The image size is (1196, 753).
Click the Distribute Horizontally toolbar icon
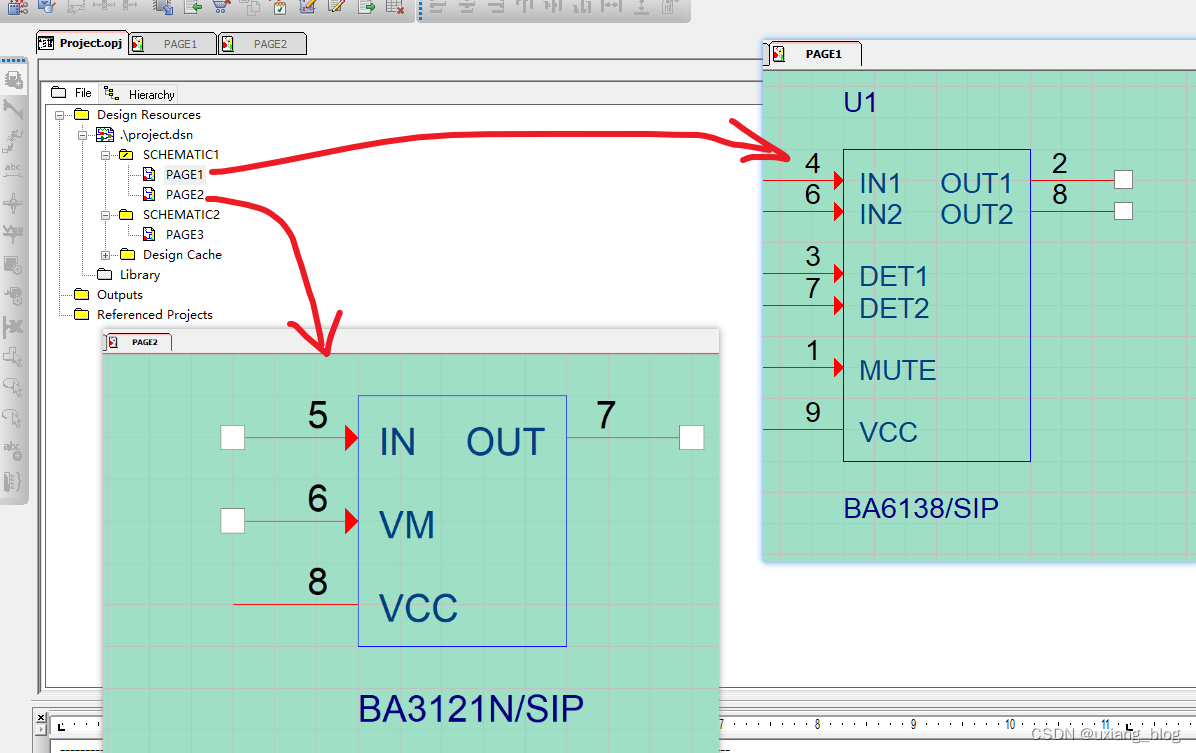(x=612, y=7)
